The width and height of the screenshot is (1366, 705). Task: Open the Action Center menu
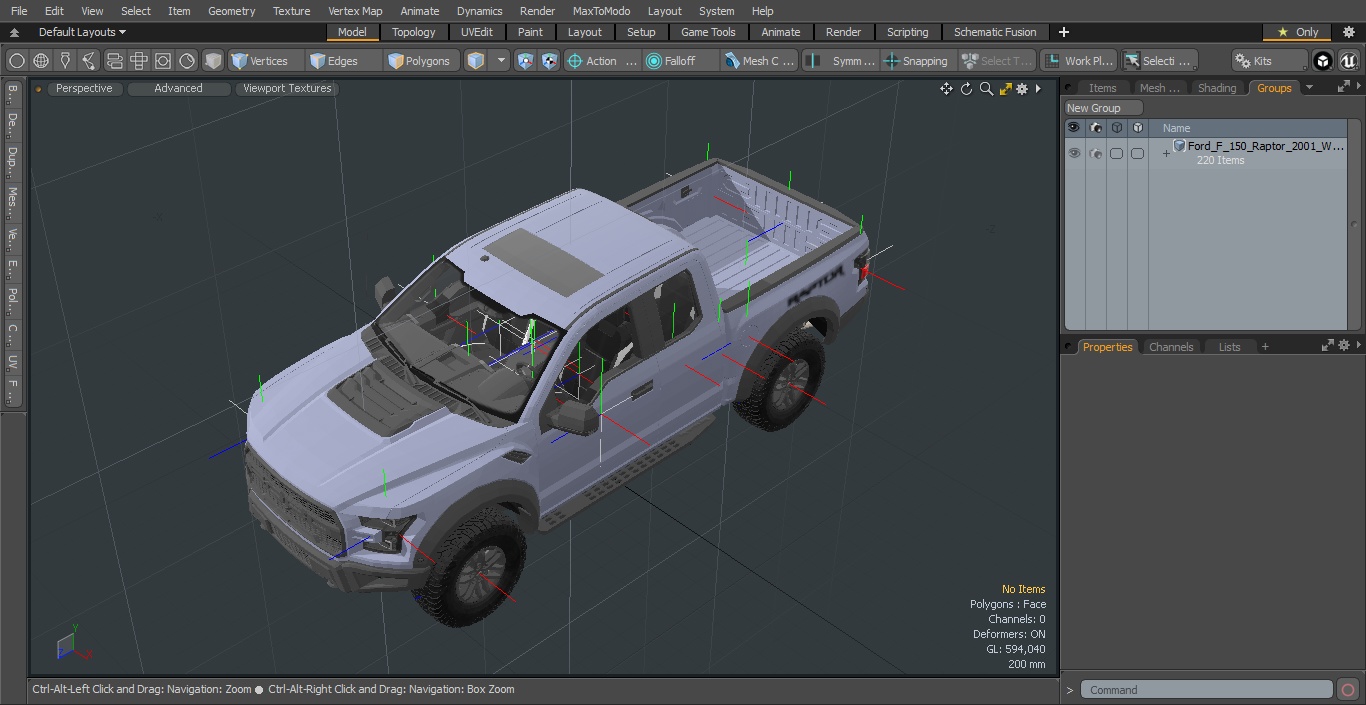coord(601,61)
